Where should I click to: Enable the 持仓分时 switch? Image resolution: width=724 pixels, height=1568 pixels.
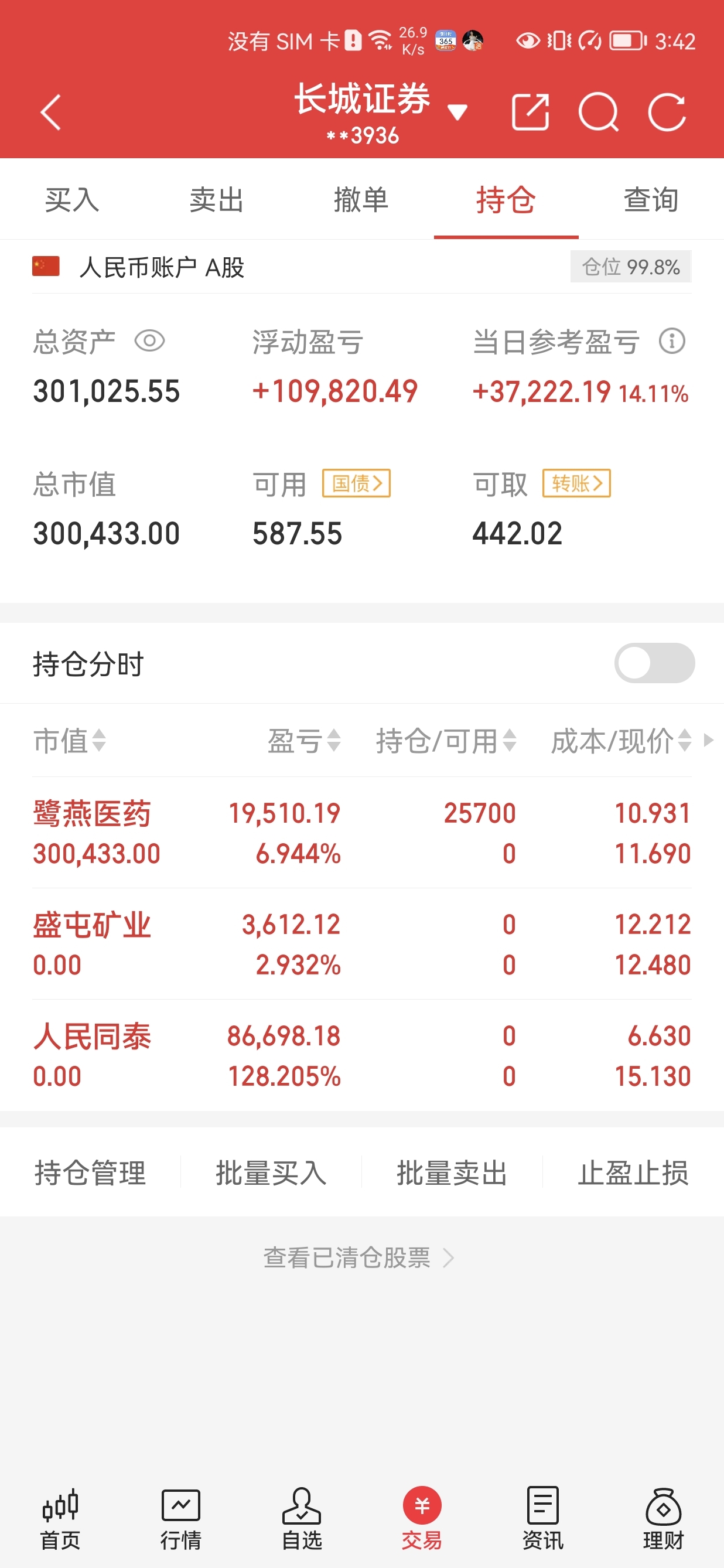pyautogui.click(x=654, y=663)
